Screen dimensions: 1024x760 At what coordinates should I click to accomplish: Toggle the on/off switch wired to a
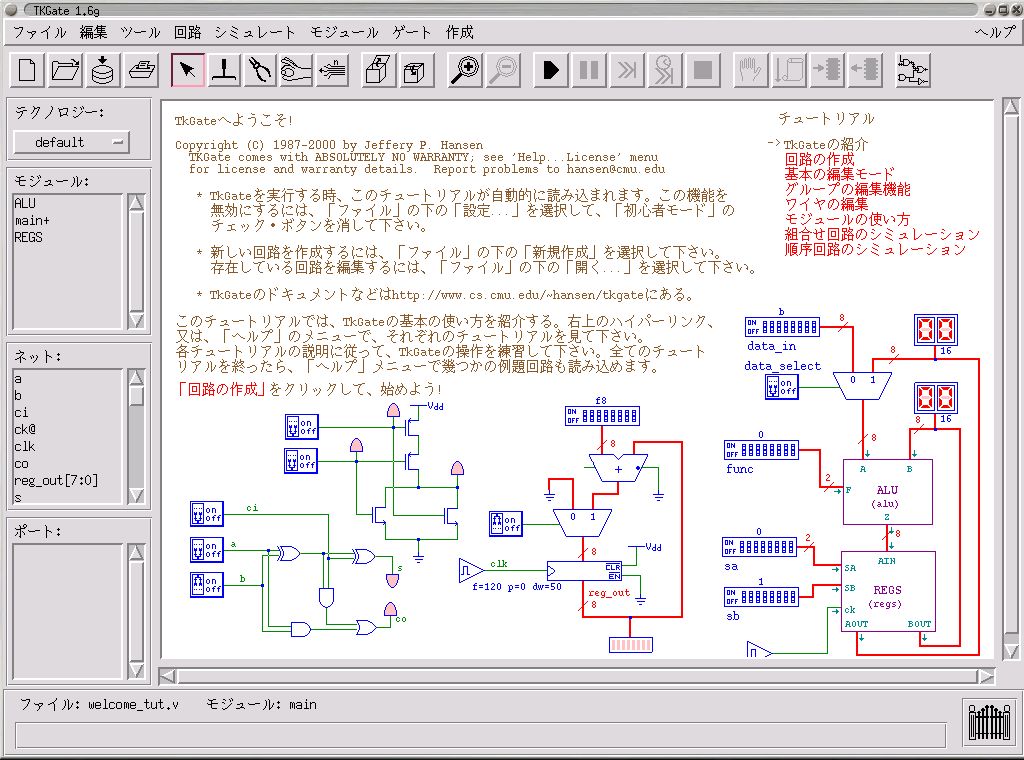pos(207,550)
